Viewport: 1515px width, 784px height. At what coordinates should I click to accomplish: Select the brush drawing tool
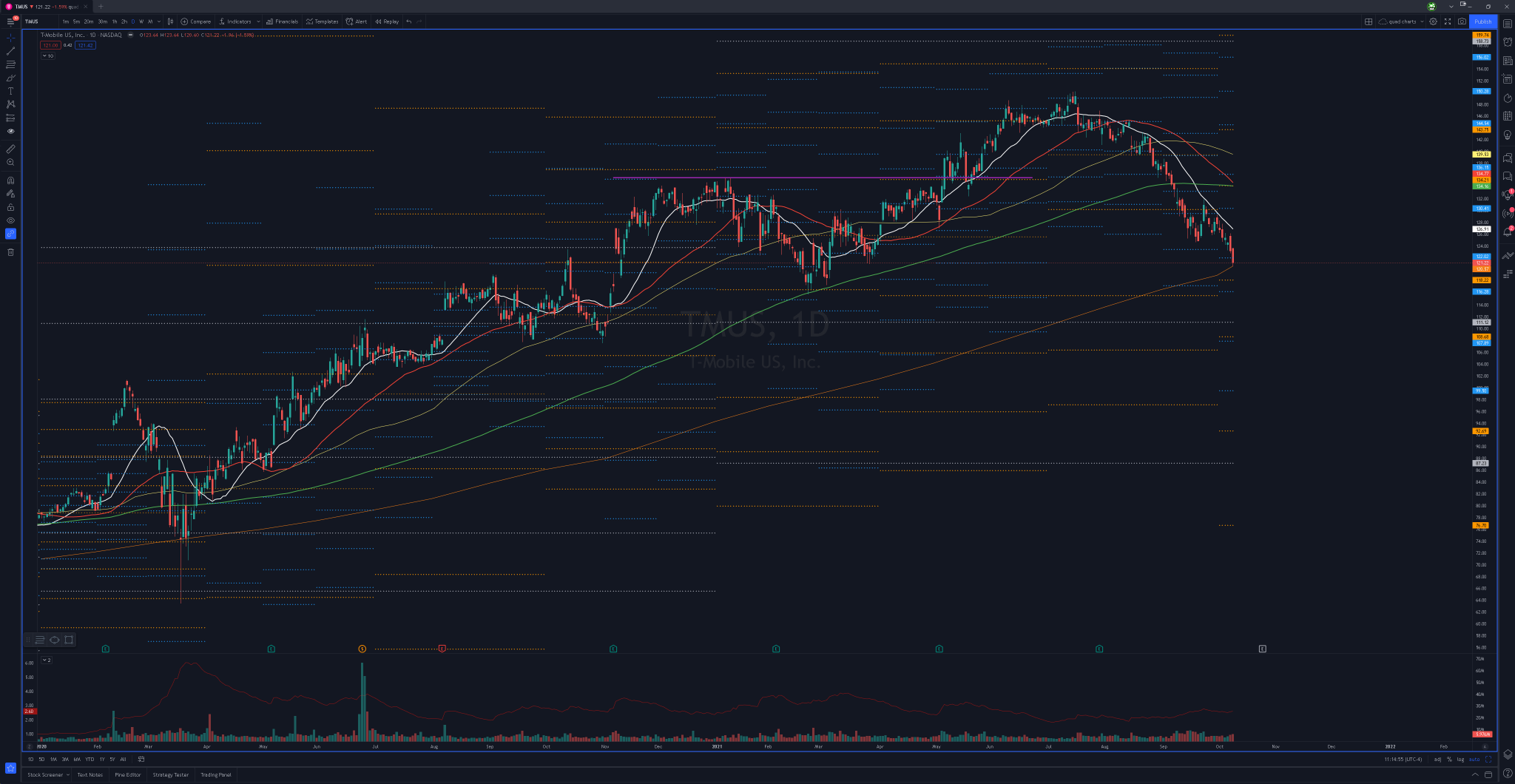pos(10,78)
